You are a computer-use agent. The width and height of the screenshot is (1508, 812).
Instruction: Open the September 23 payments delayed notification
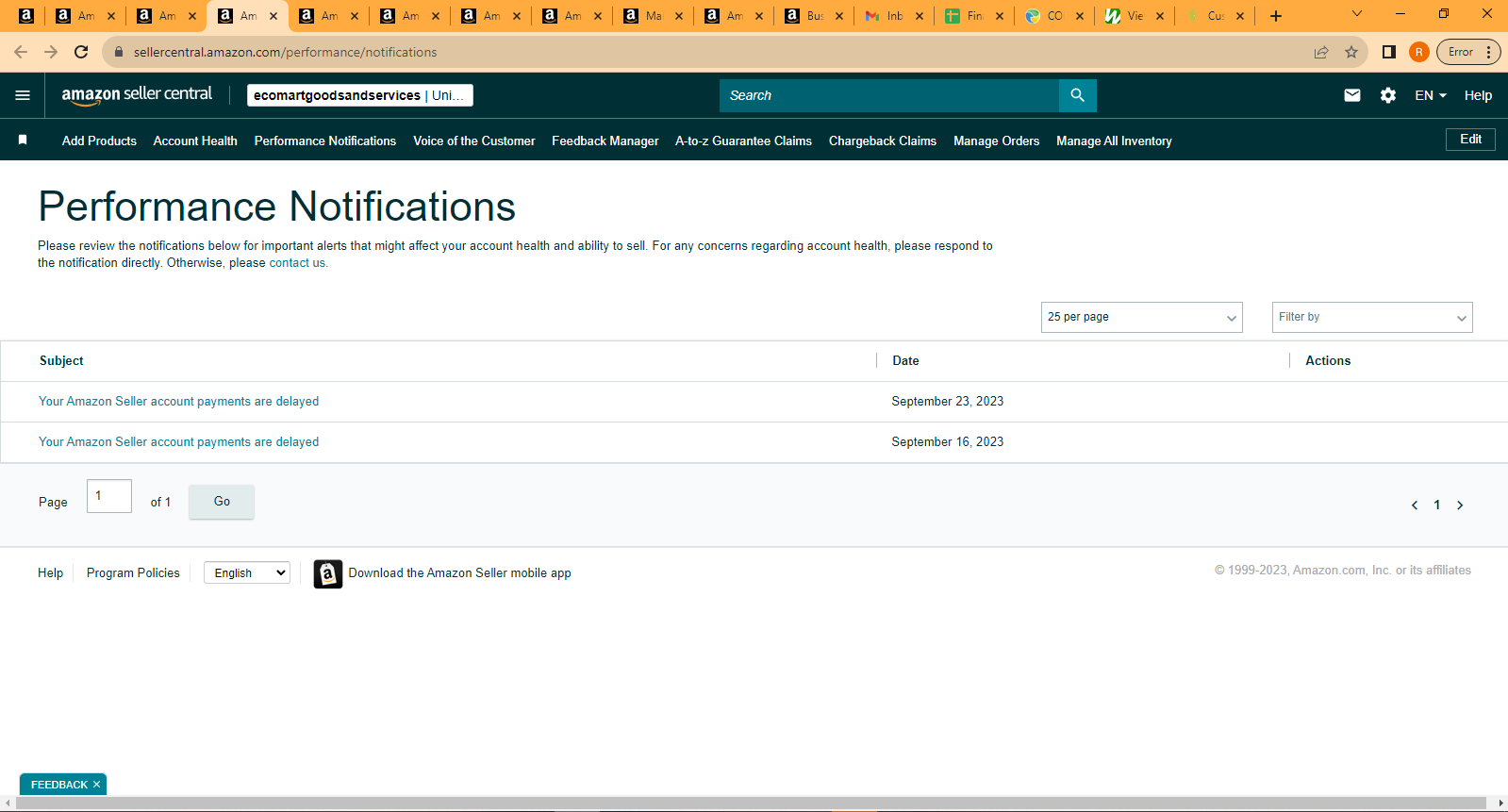click(178, 401)
